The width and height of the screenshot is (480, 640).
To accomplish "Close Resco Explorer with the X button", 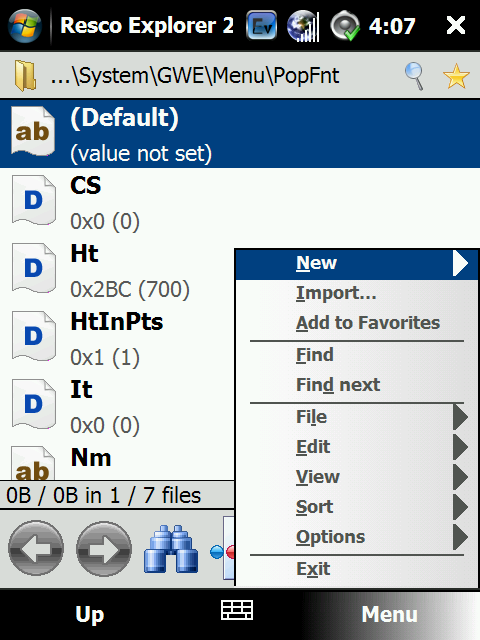I will pyautogui.click(x=456, y=26).
